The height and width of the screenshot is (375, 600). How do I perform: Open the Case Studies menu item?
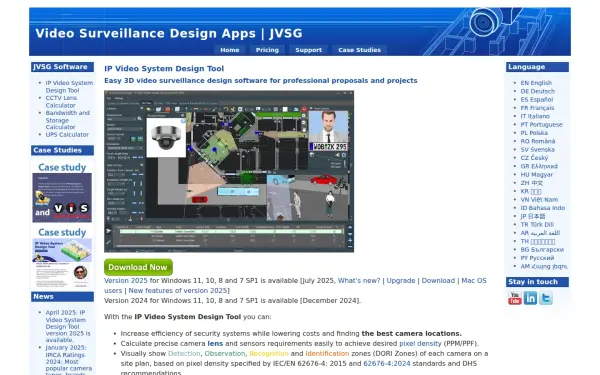pos(359,50)
